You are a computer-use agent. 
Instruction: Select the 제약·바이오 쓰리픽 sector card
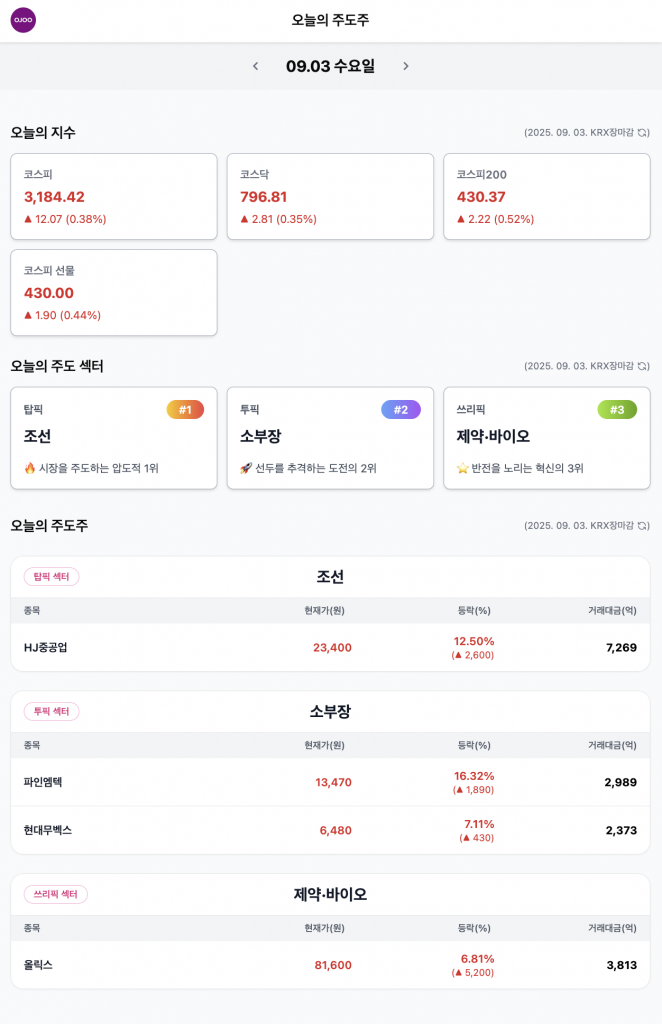546,438
